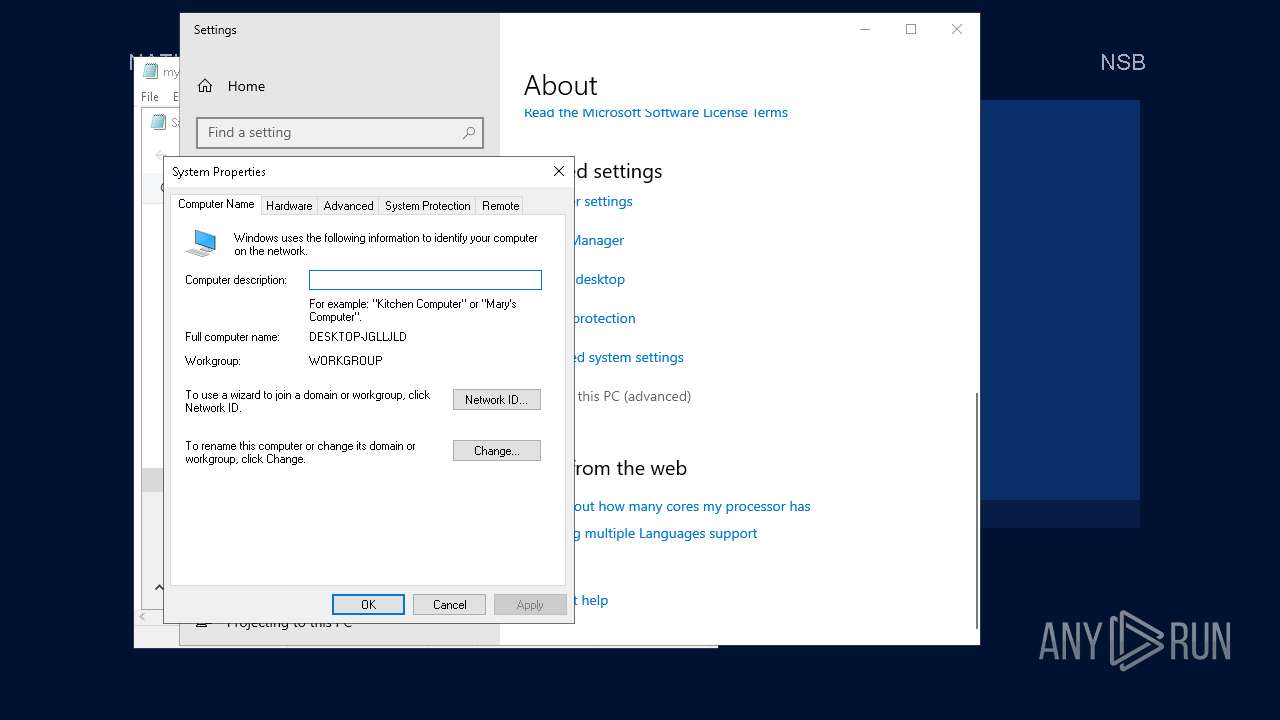Viewport: 1280px width, 720px height.
Task: Confirm with the OK button
Action: pyautogui.click(x=368, y=604)
